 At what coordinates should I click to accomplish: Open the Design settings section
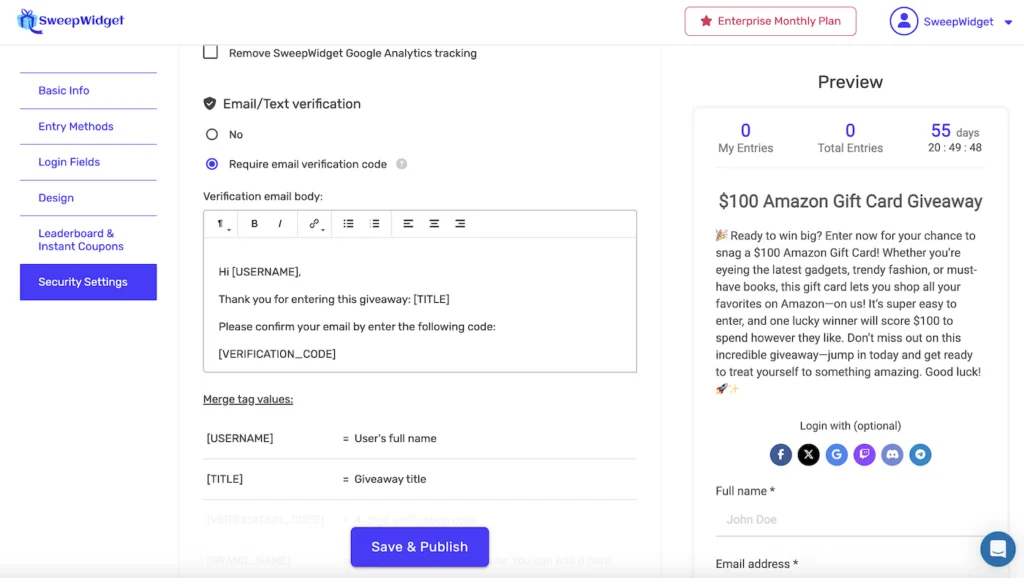pos(56,198)
